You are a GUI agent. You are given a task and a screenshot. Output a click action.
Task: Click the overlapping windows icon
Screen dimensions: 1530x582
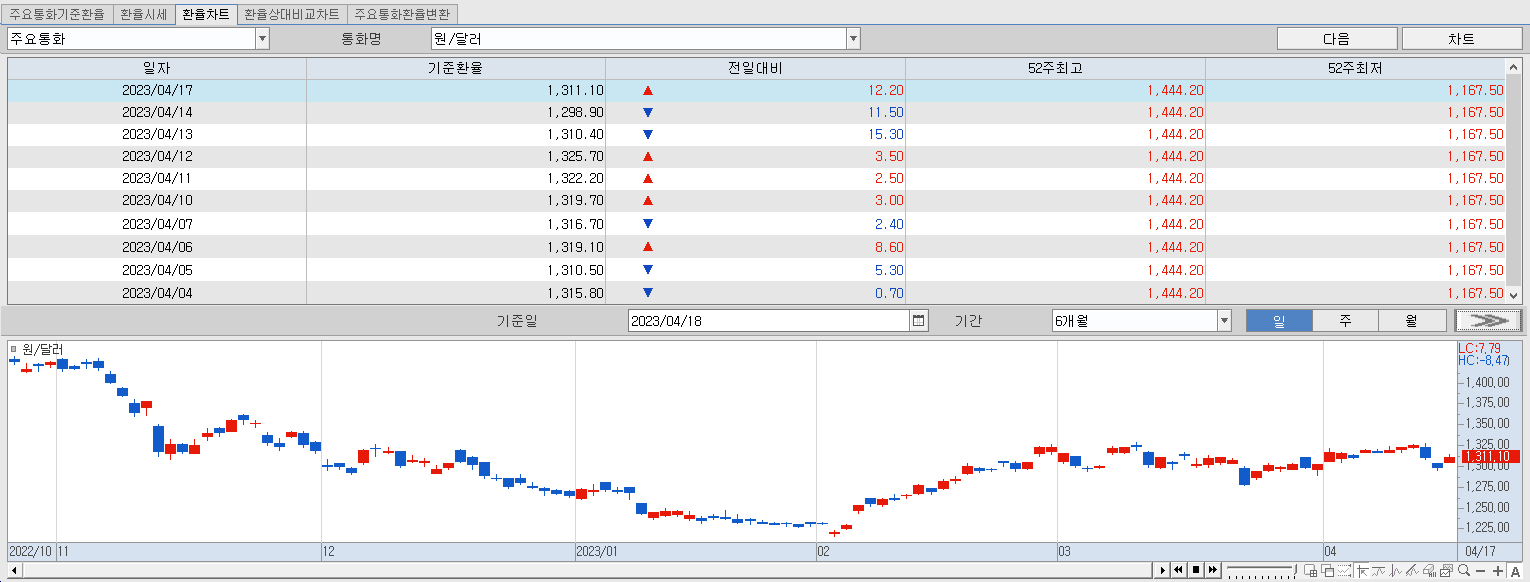[1327, 570]
